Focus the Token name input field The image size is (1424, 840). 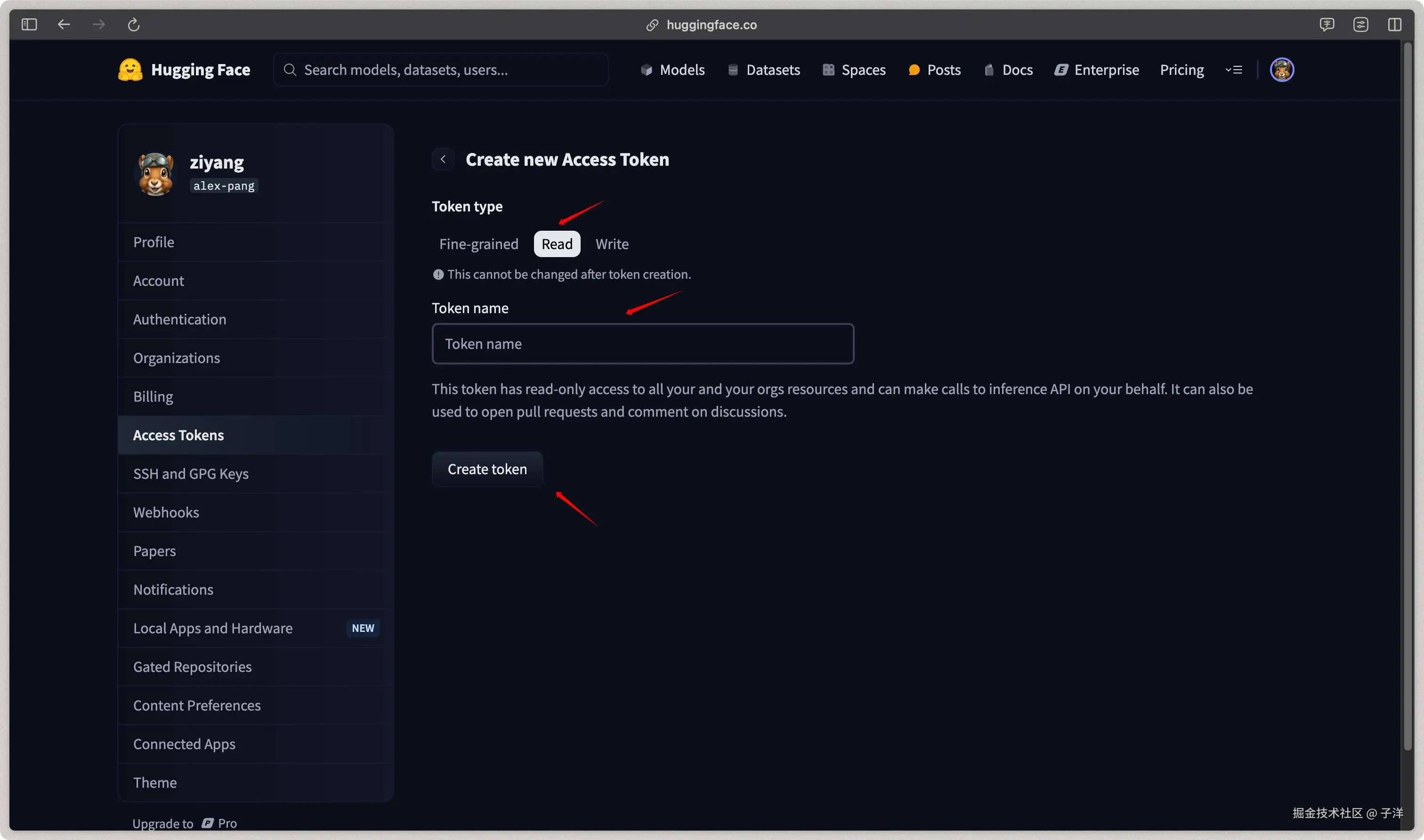[642, 344]
